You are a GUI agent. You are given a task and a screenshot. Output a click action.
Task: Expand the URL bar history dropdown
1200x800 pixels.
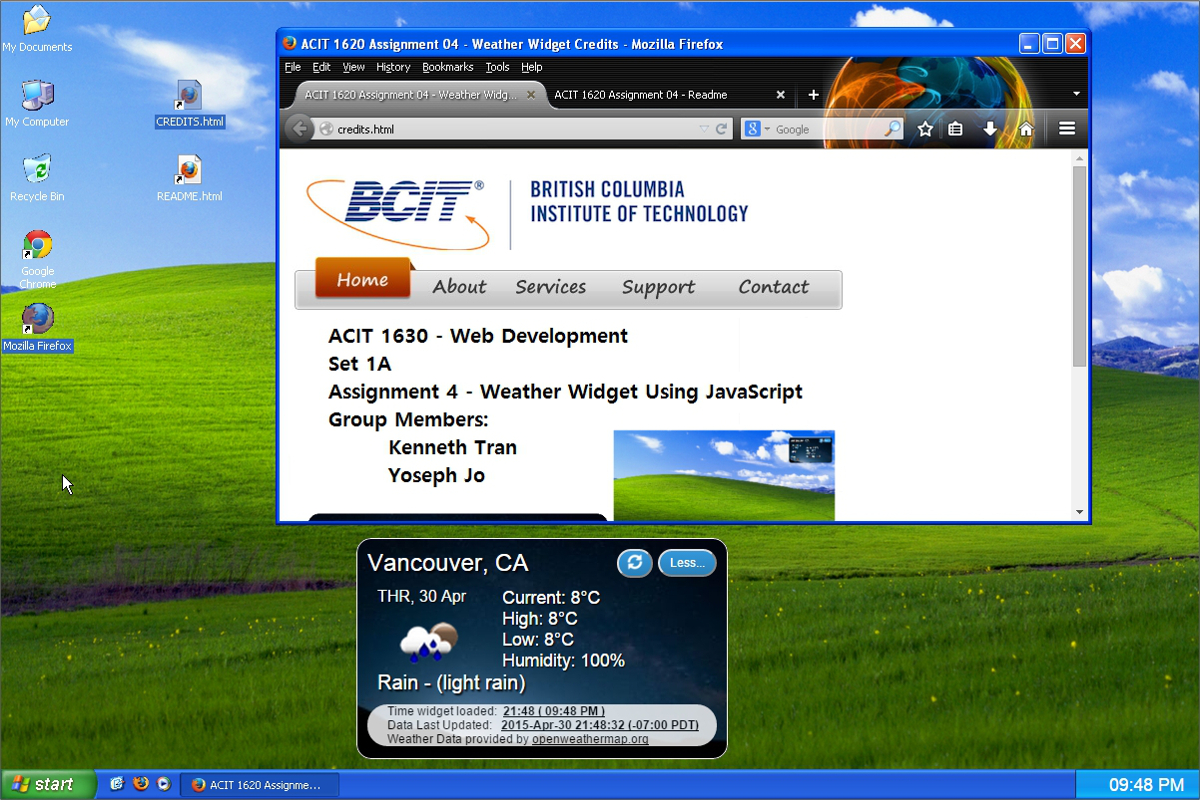click(x=704, y=129)
